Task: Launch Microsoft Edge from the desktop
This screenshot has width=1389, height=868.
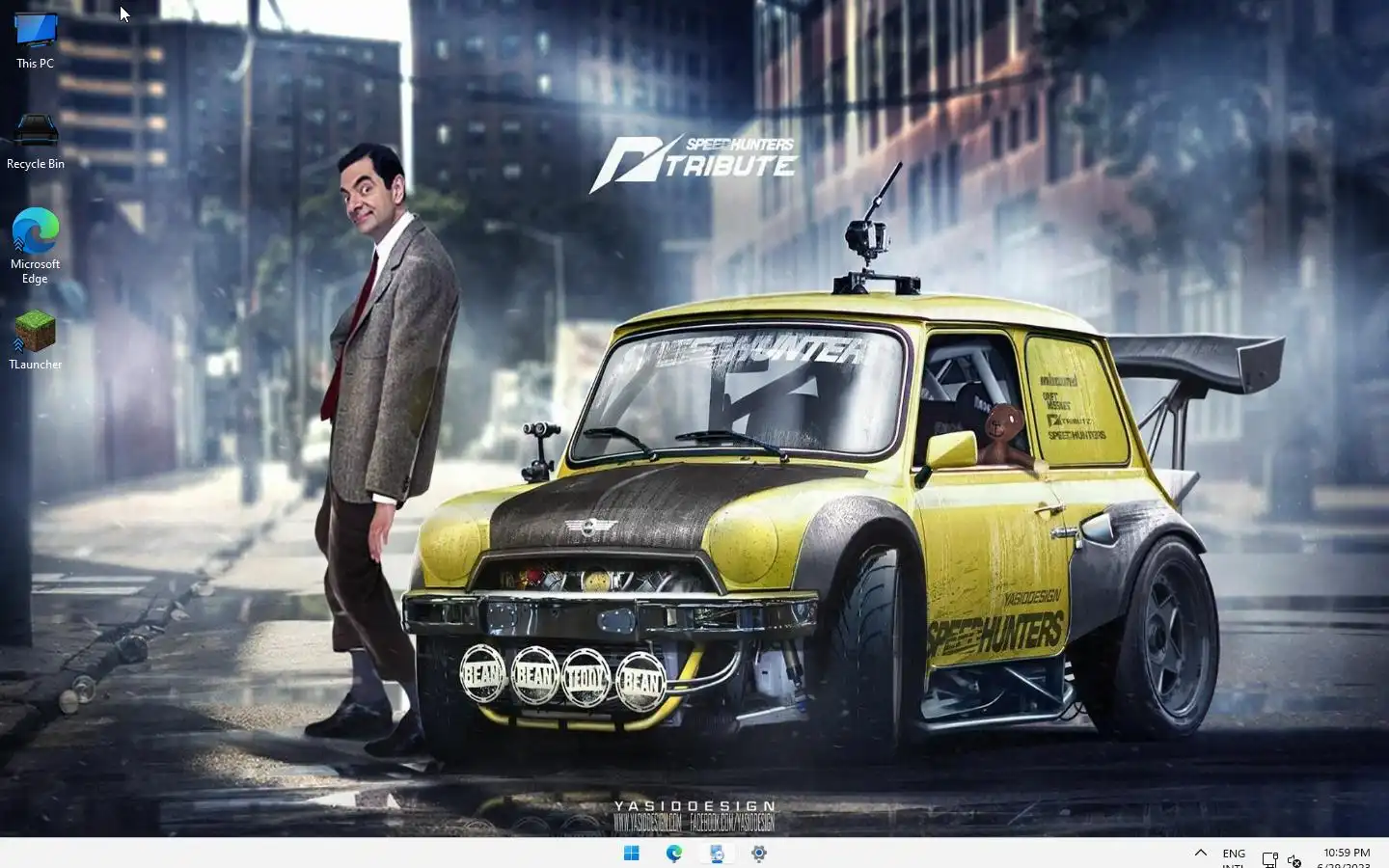Action: click(x=36, y=246)
